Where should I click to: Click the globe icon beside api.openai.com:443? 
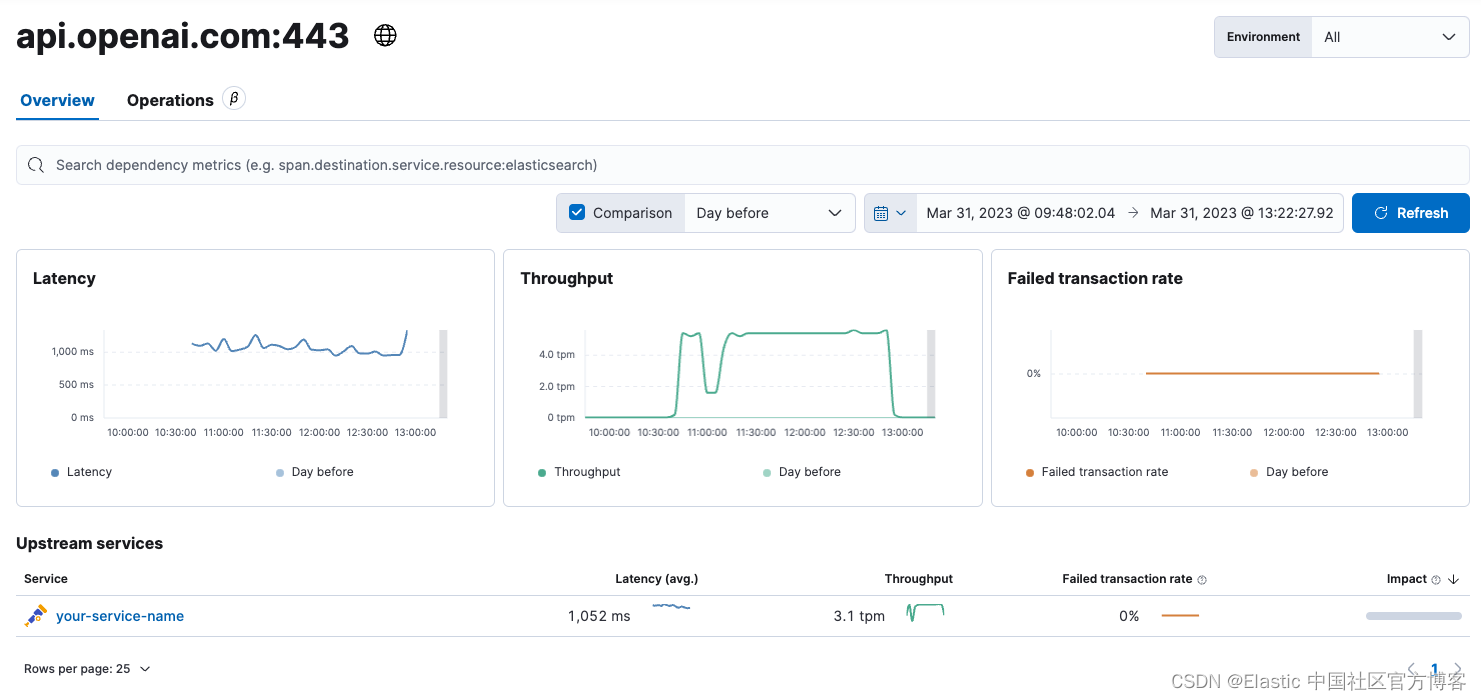(x=385, y=36)
